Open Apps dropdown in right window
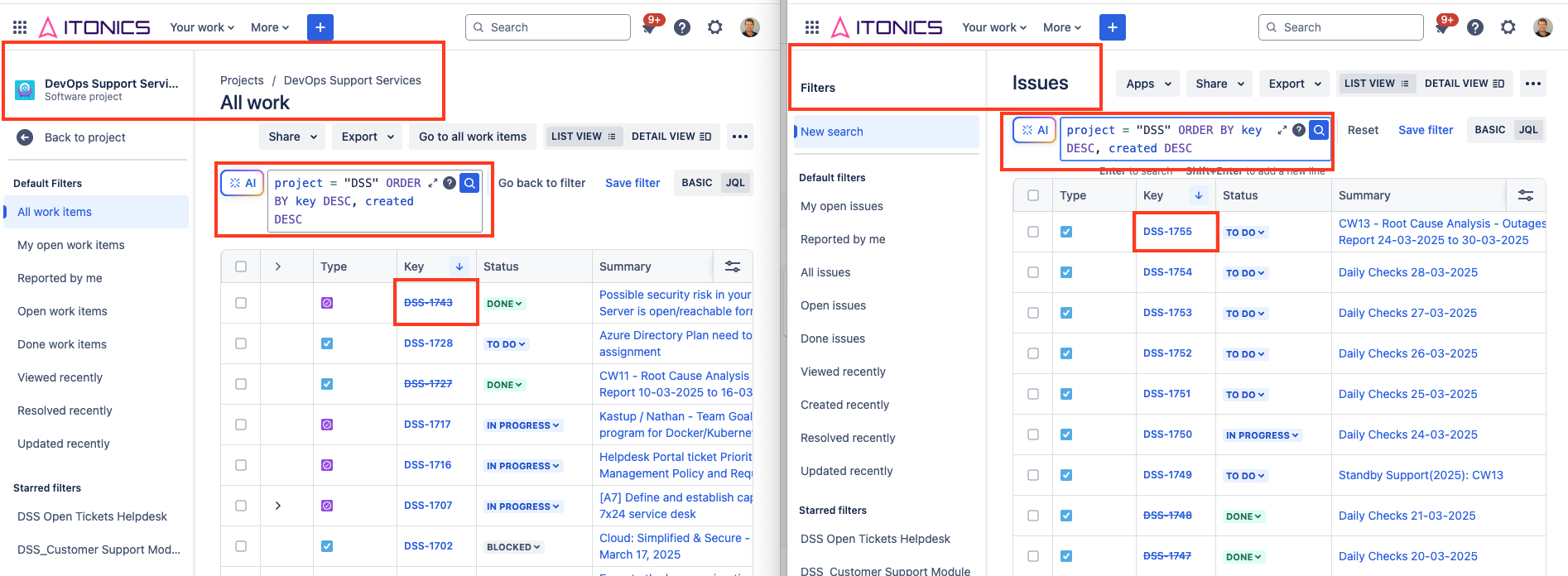This screenshot has width=1568, height=576. pyautogui.click(x=1148, y=84)
